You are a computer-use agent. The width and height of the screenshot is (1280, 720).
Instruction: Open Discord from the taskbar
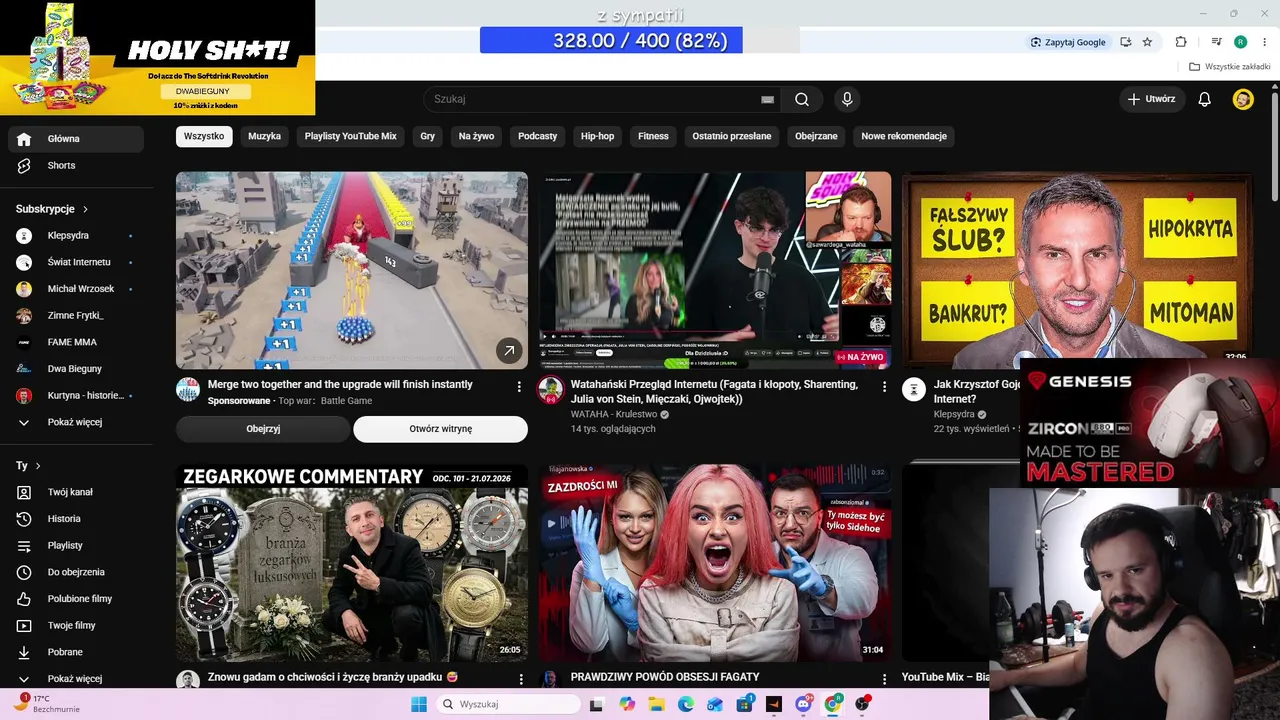[803, 704]
